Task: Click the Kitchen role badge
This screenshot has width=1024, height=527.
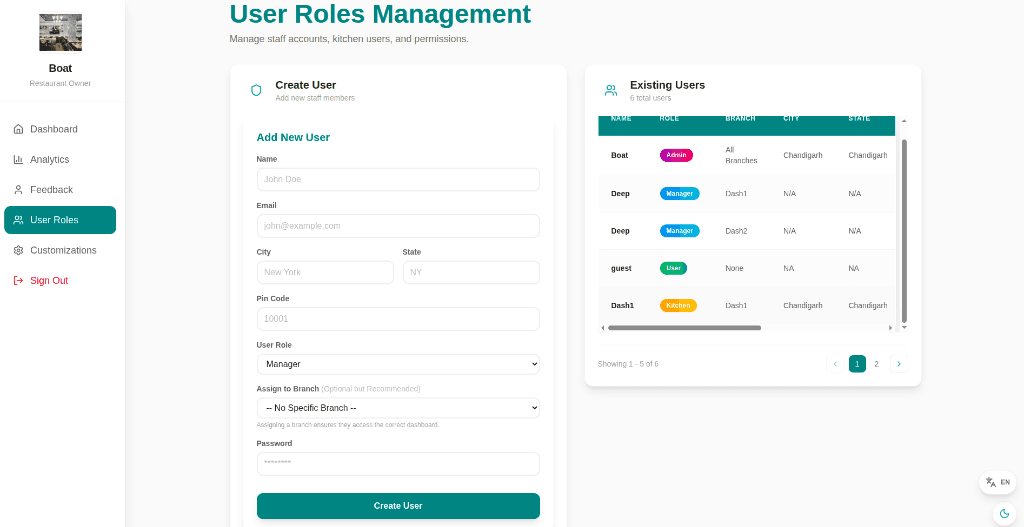Action: (679, 306)
